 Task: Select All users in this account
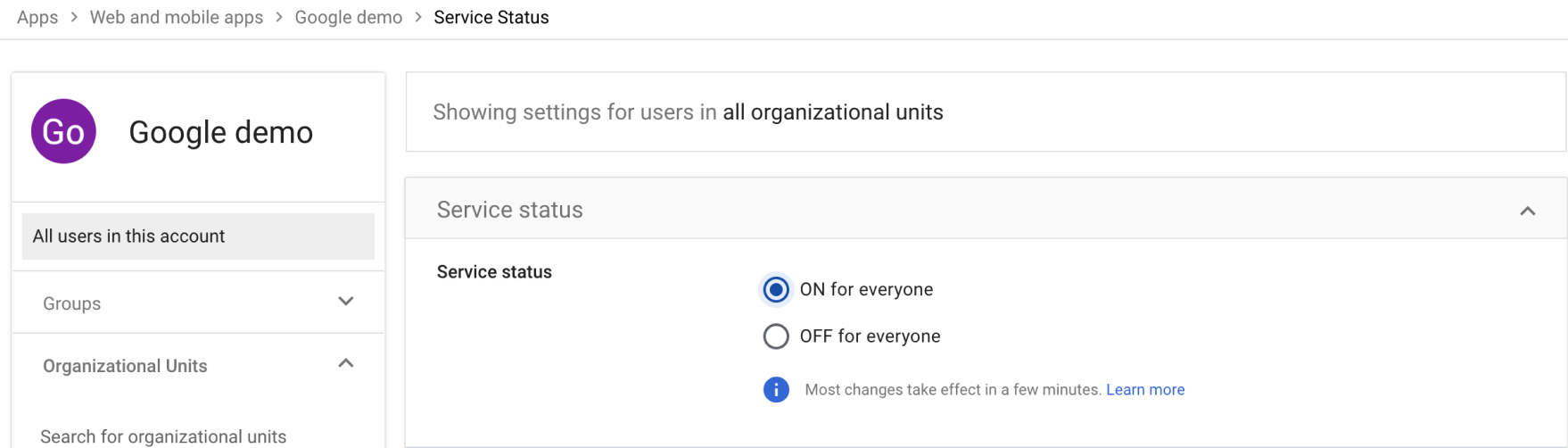point(198,236)
